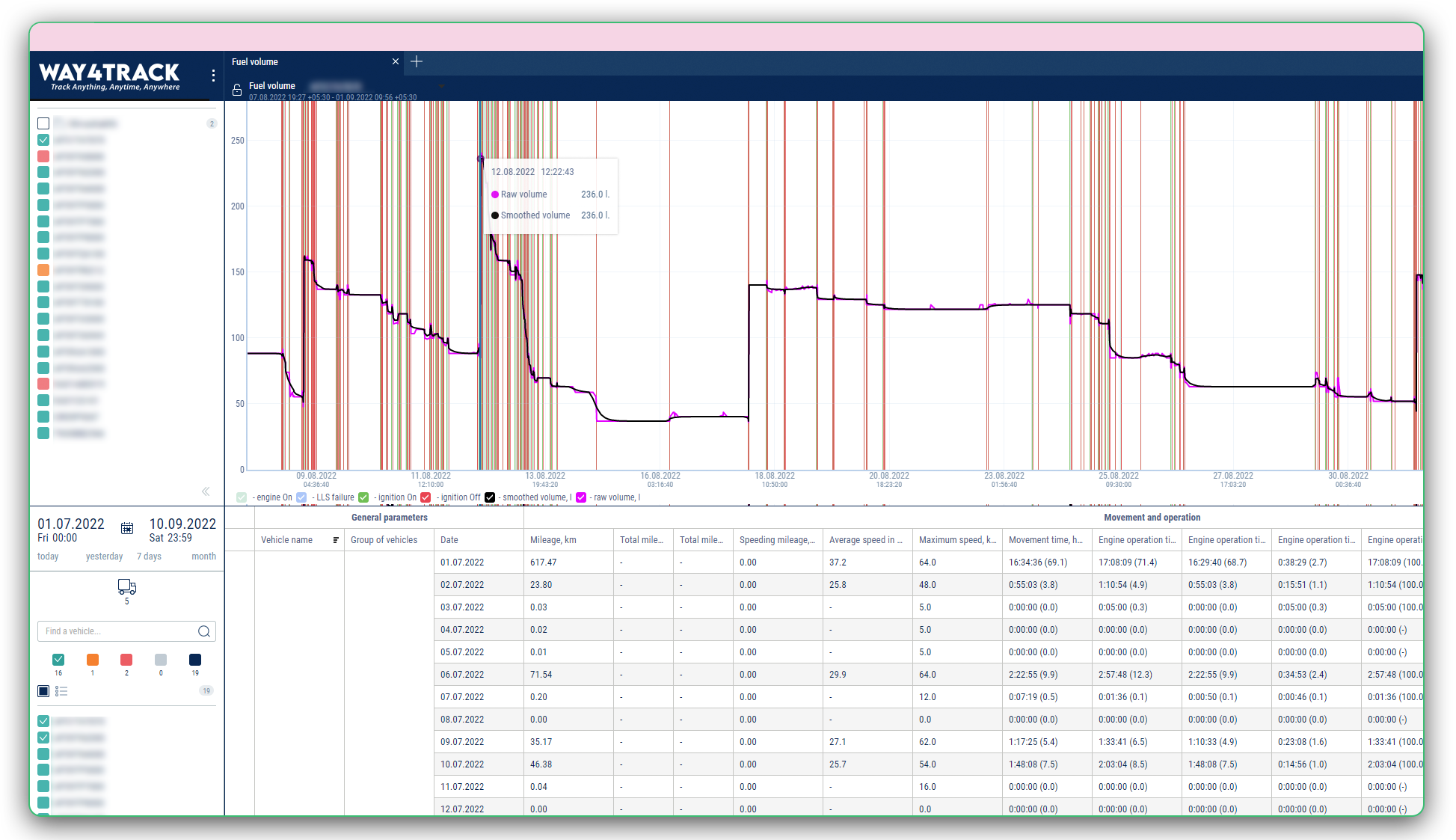Click the Vehicle name column sort icon

pyautogui.click(x=336, y=540)
